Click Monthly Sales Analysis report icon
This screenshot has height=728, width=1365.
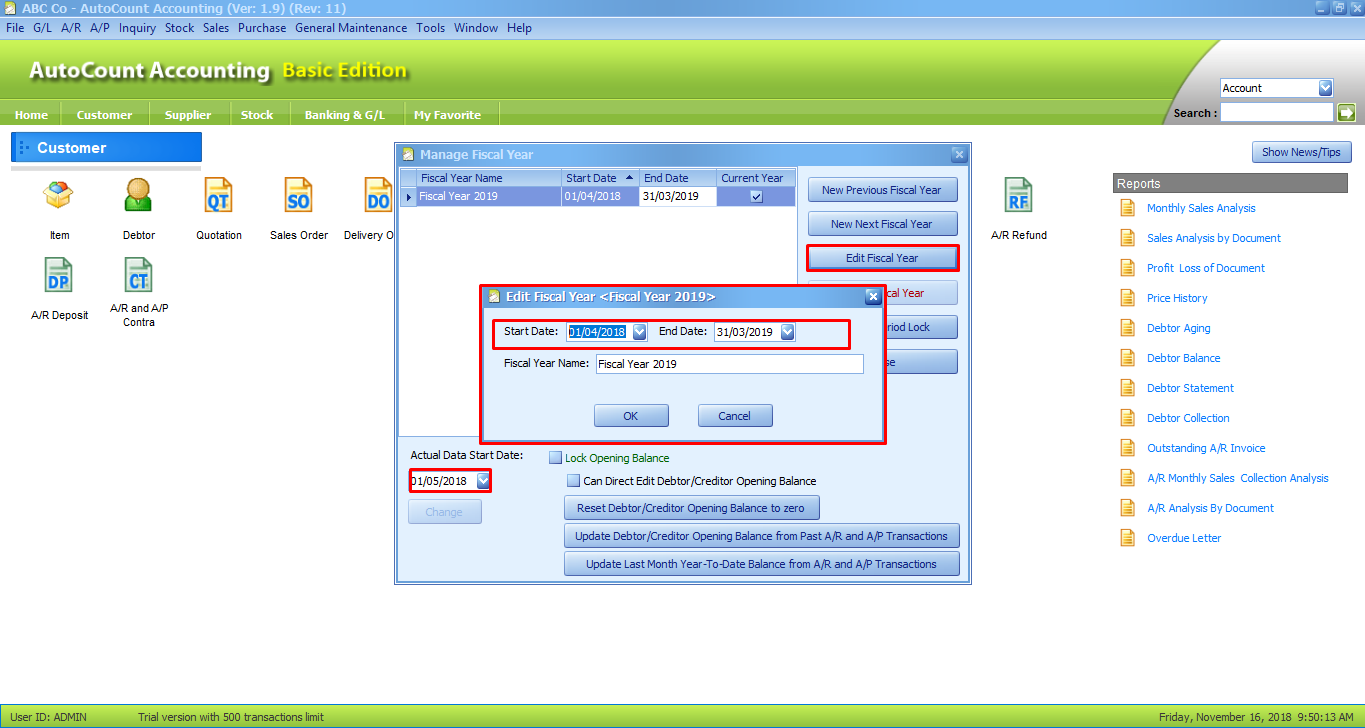[x=1128, y=208]
